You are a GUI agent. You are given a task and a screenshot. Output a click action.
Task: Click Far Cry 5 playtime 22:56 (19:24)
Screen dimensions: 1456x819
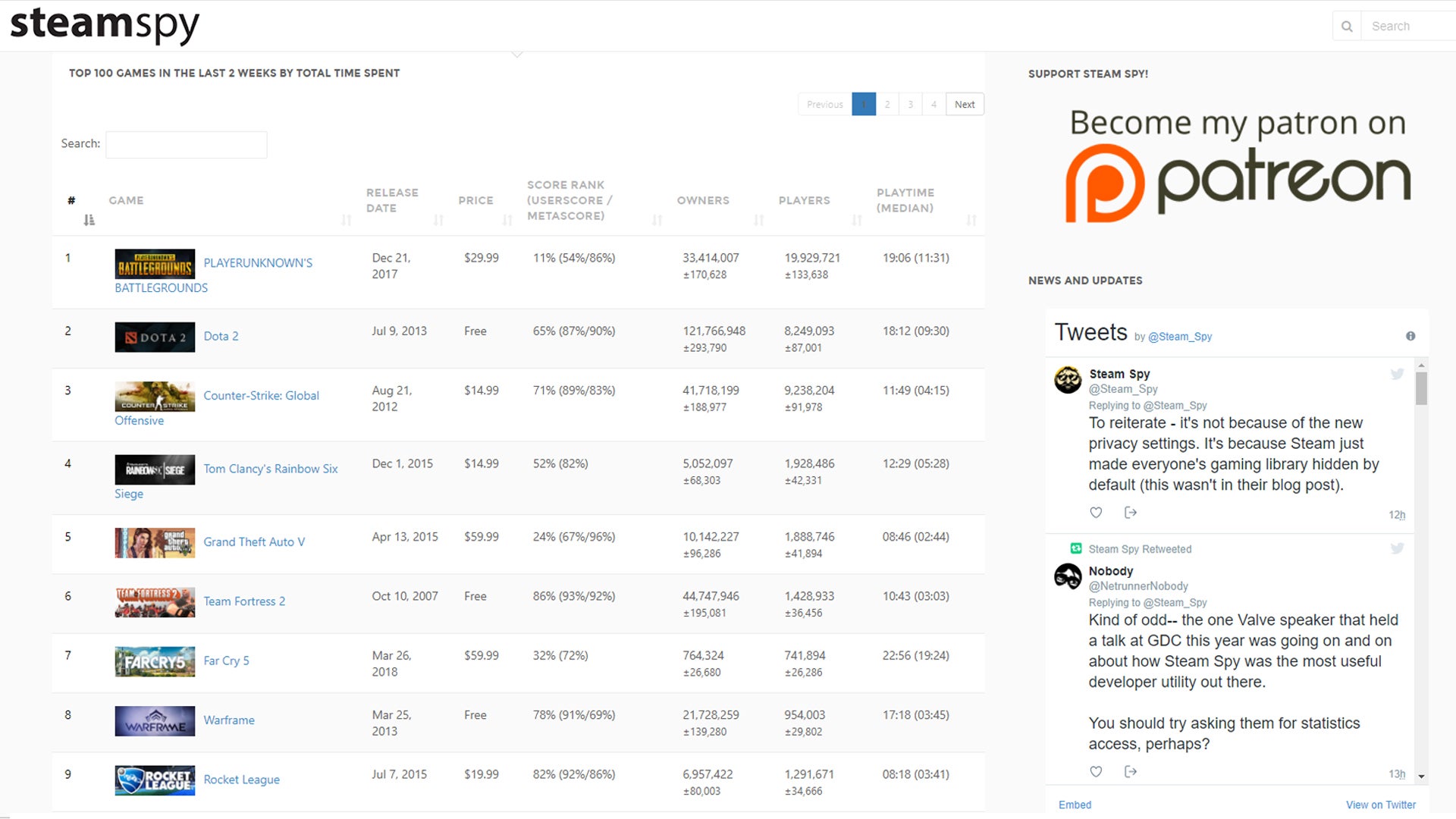click(915, 656)
